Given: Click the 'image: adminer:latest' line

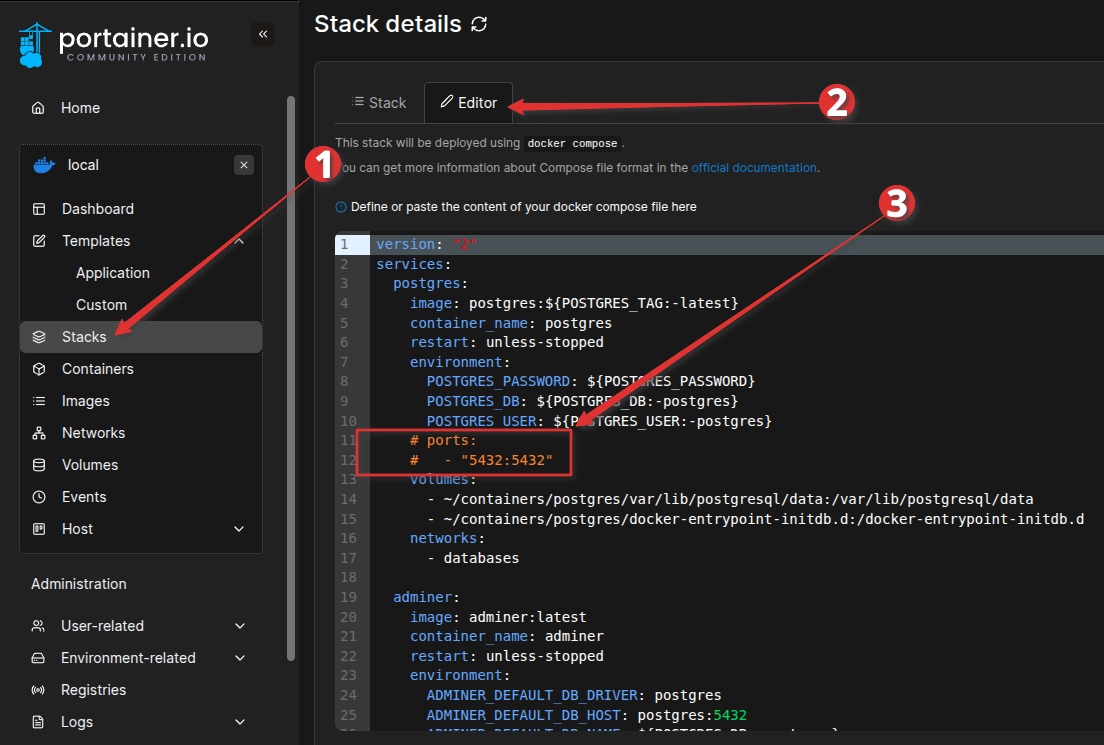Looking at the screenshot, I should [x=498, y=617].
